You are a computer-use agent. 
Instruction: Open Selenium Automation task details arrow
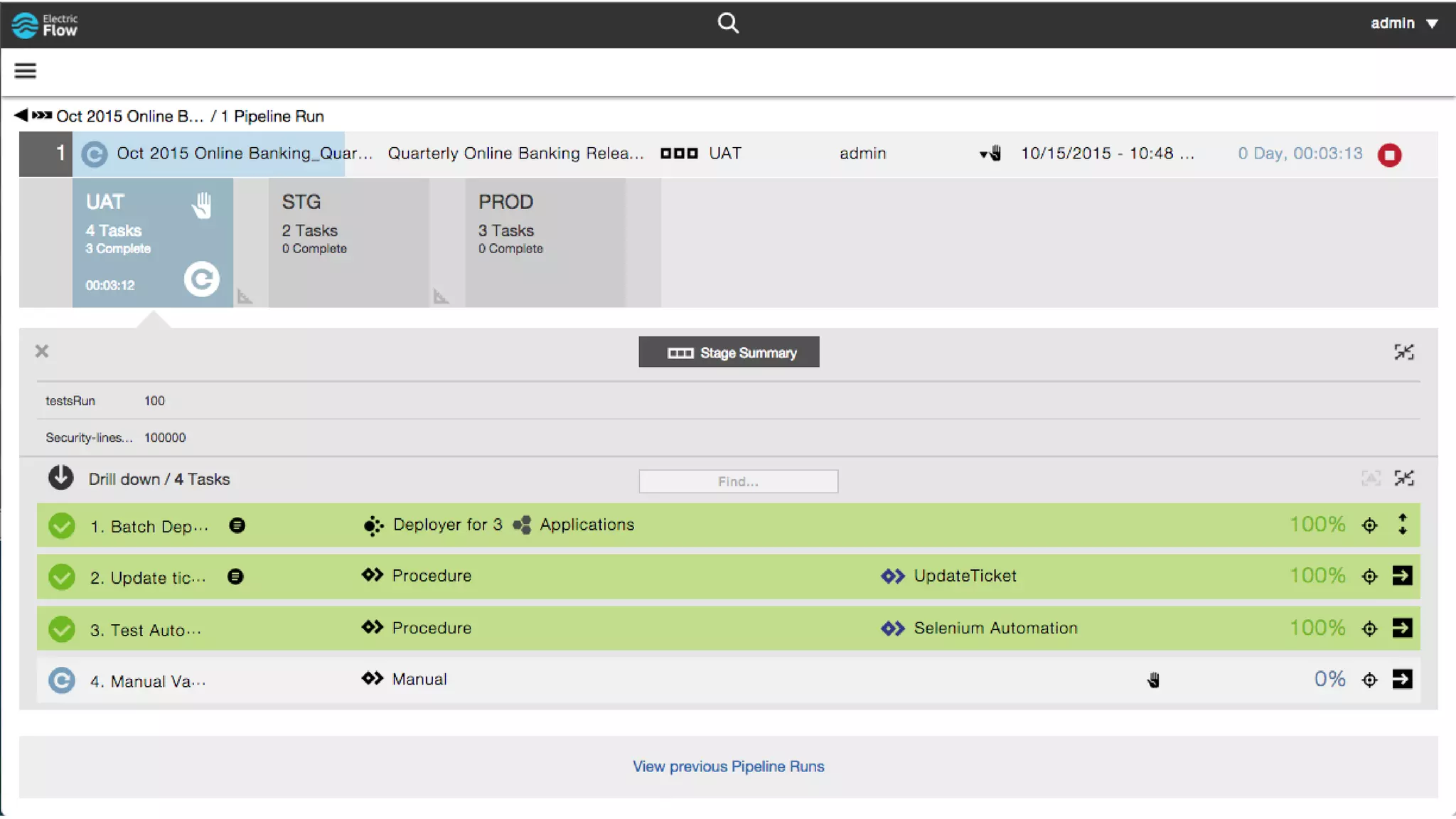pyautogui.click(x=1402, y=628)
